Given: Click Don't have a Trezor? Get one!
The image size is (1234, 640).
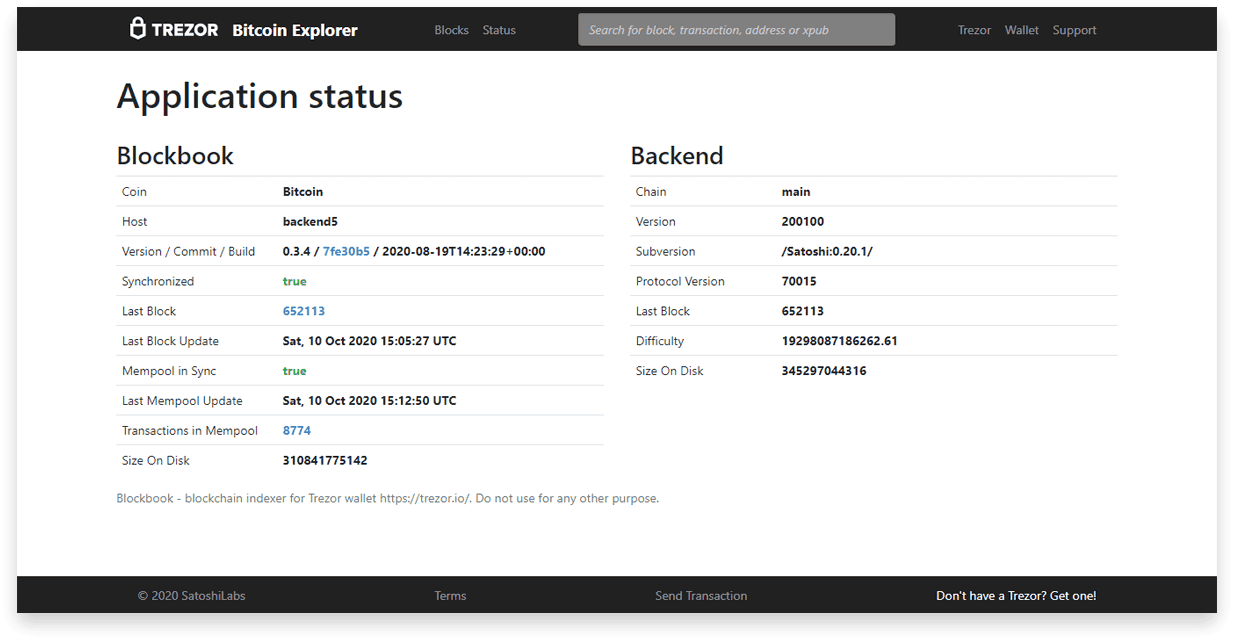Looking at the screenshot, I should tap(1016, 596).
